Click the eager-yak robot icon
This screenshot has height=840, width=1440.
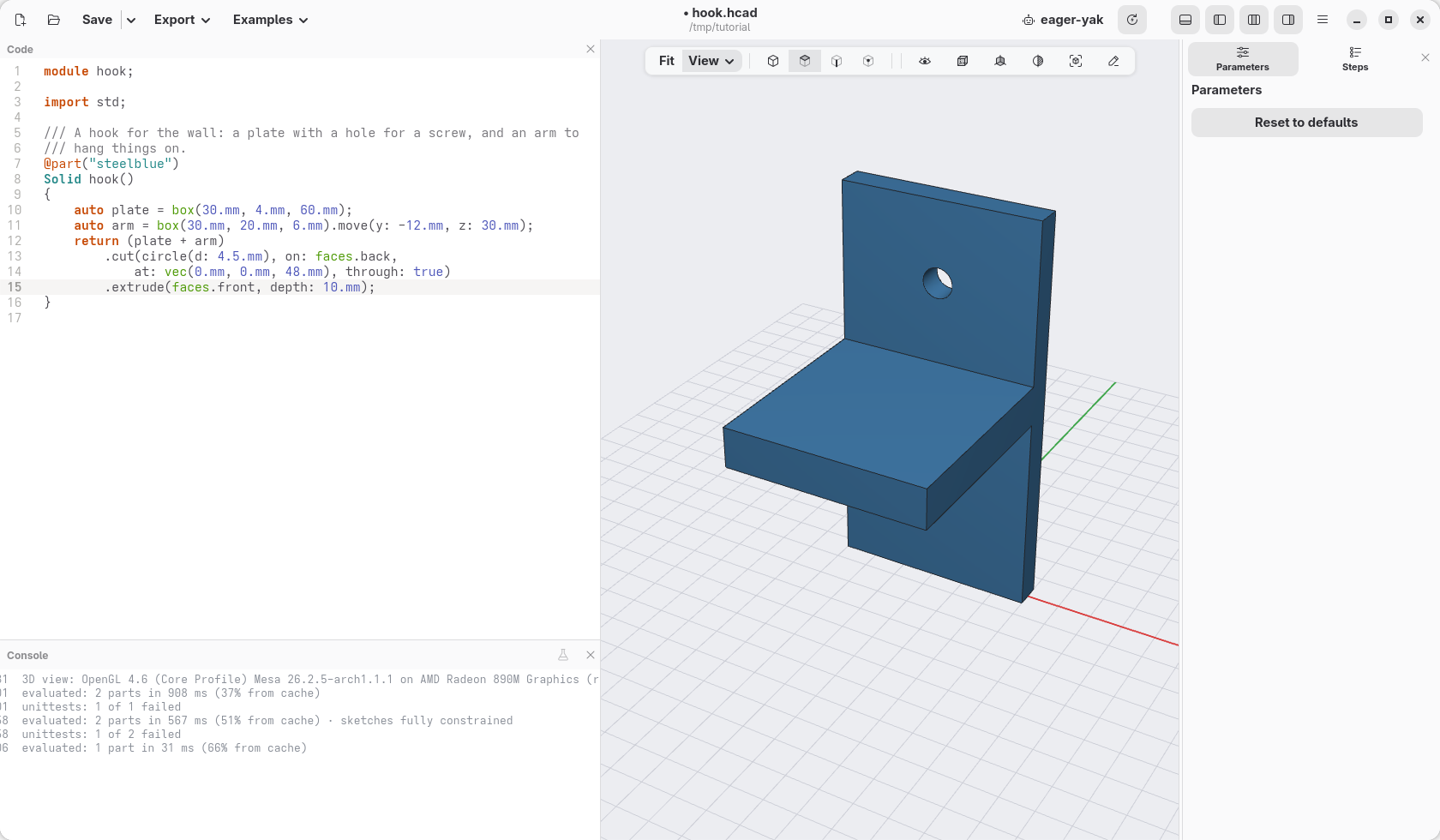pos(1029,20)
